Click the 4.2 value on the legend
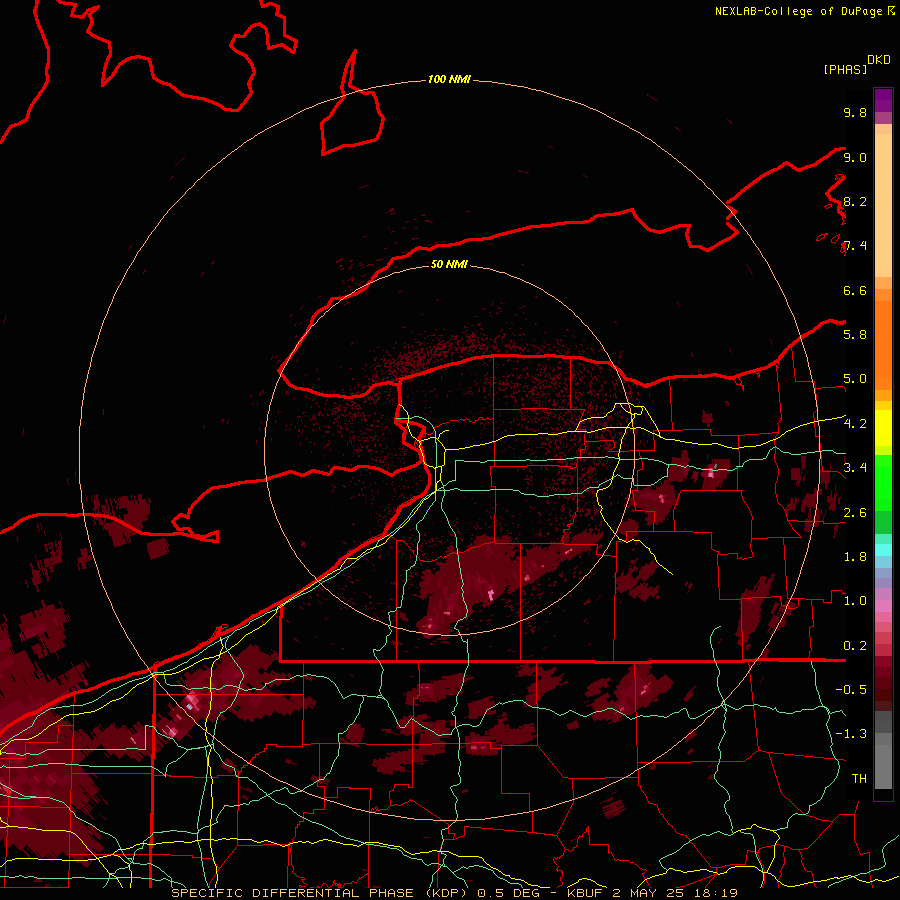Screen dimensions: 900x900 point(855,424)
